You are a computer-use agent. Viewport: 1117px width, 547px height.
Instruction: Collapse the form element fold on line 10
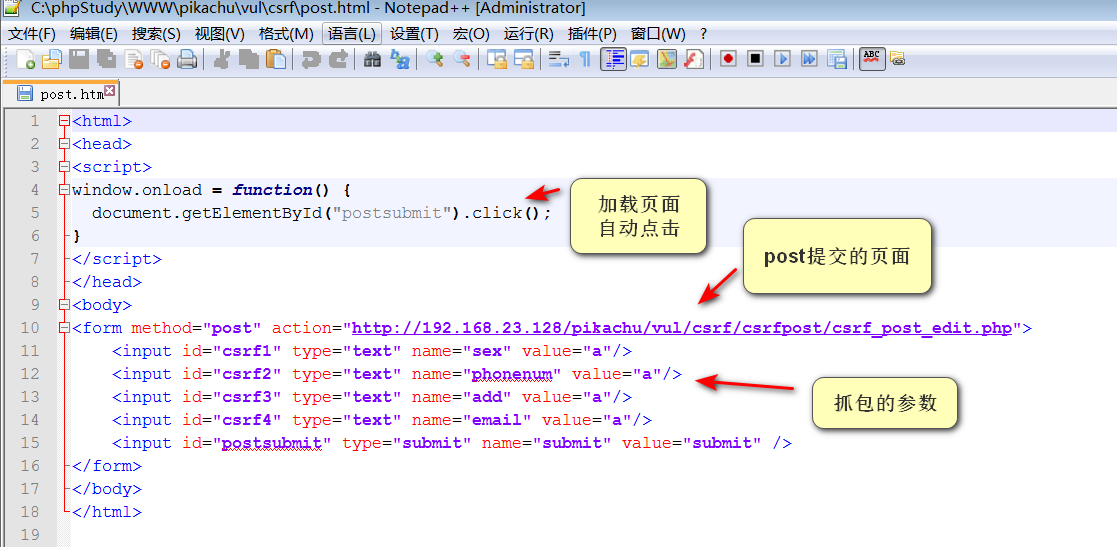pos(64,328)
